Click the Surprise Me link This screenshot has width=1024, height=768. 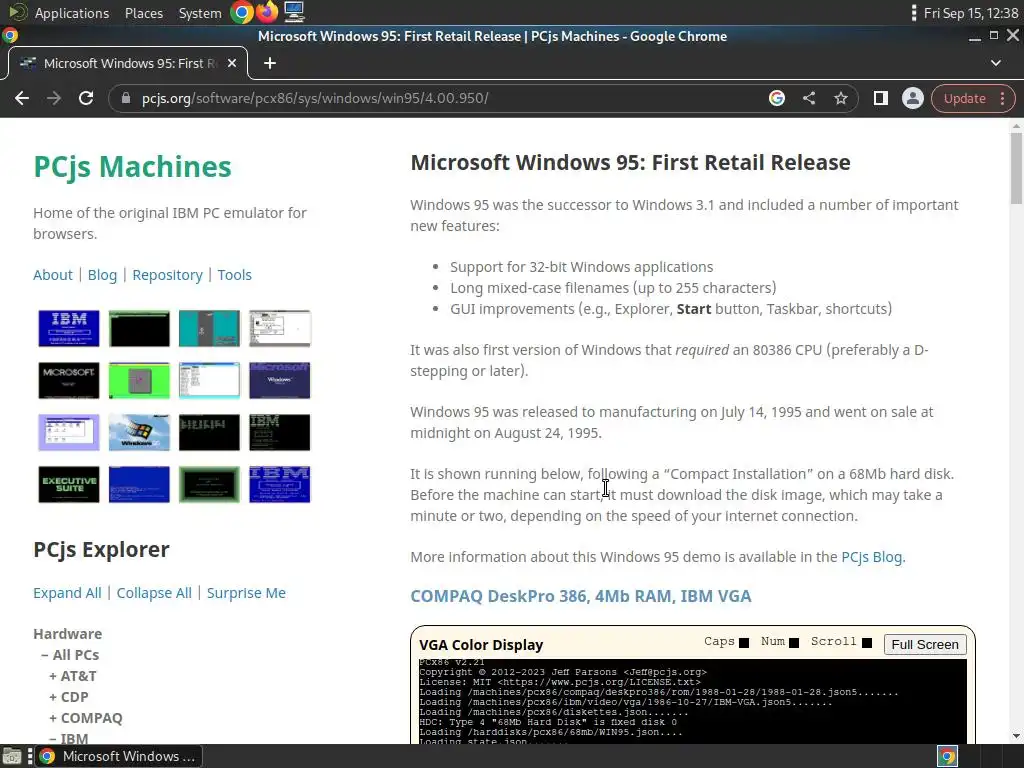[x=246, y=593]
